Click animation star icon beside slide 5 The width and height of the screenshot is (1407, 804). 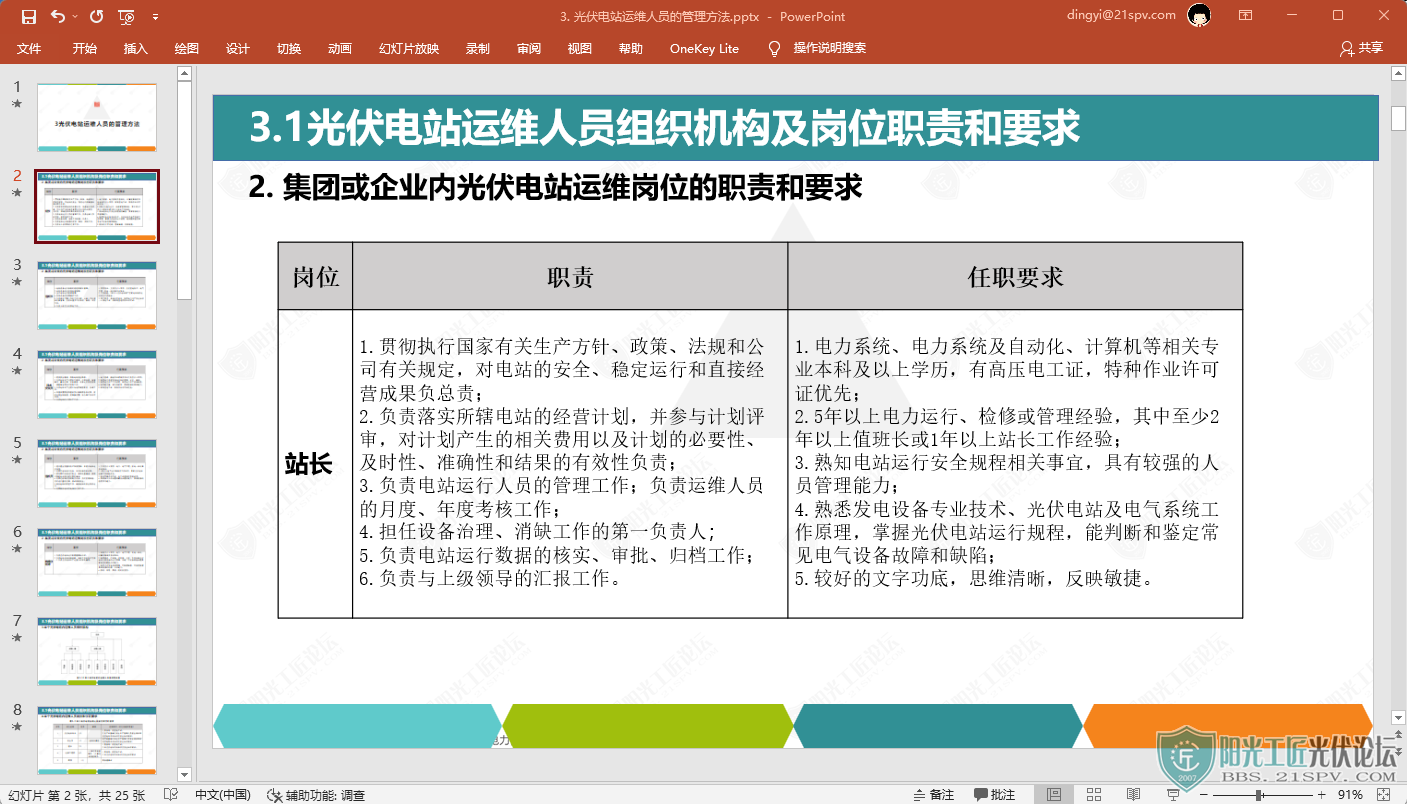[x=17, y=461]
